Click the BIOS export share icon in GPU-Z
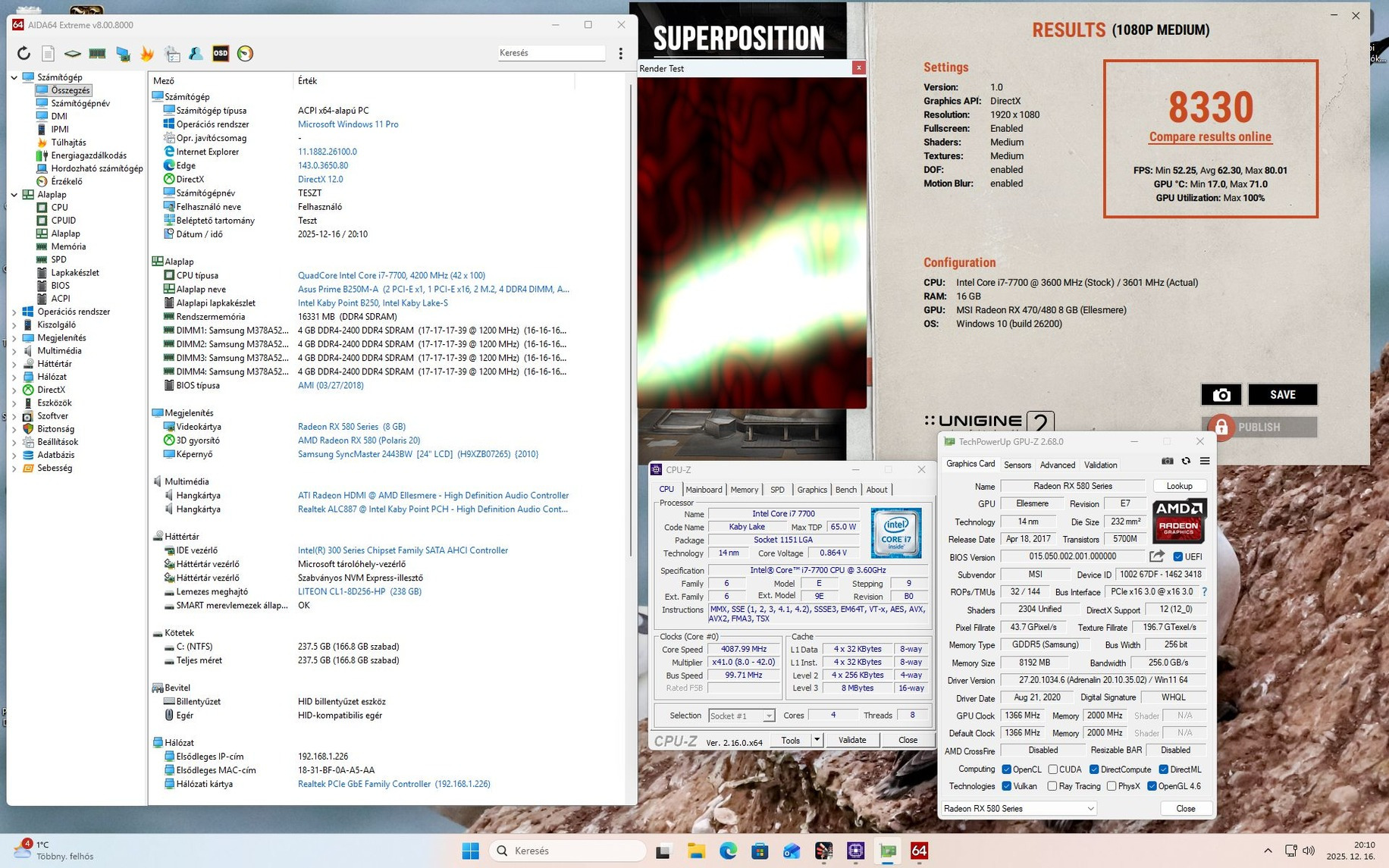This screenshot has height=868, width=1389. pos(1156,556)
